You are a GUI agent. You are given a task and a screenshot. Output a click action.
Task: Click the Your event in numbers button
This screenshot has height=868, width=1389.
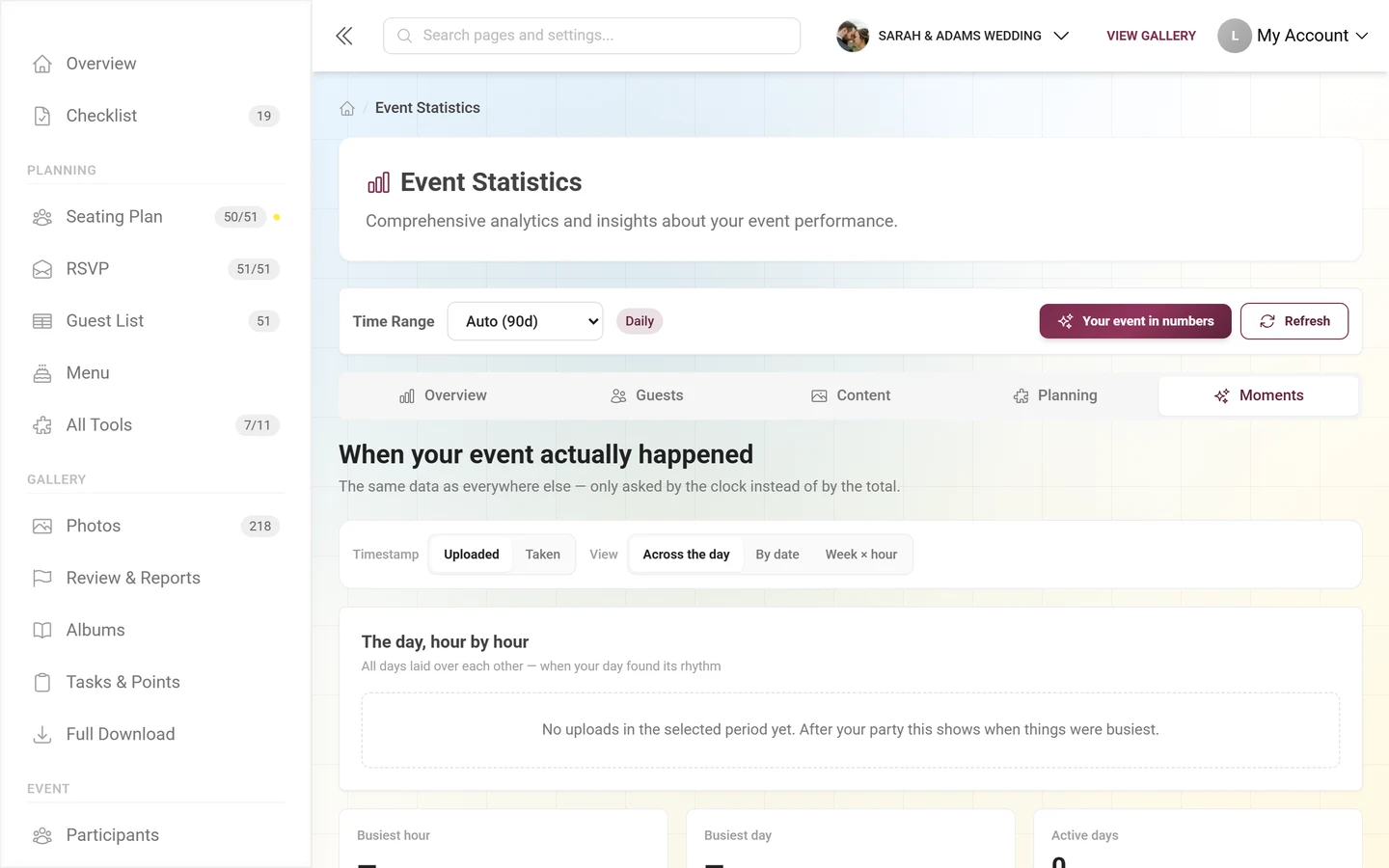1135,321
